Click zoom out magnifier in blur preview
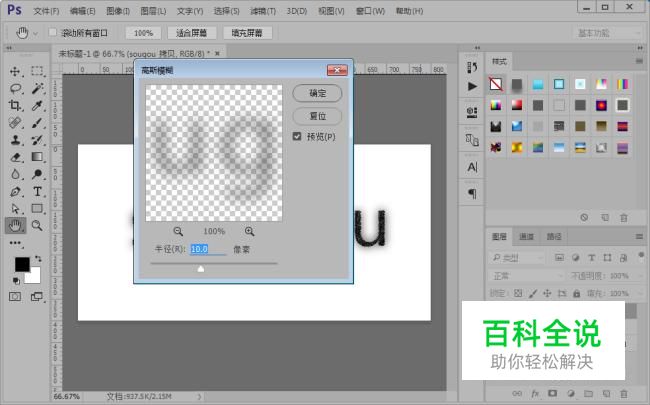This screenshot has height=405, width=650. click(178, 230)
